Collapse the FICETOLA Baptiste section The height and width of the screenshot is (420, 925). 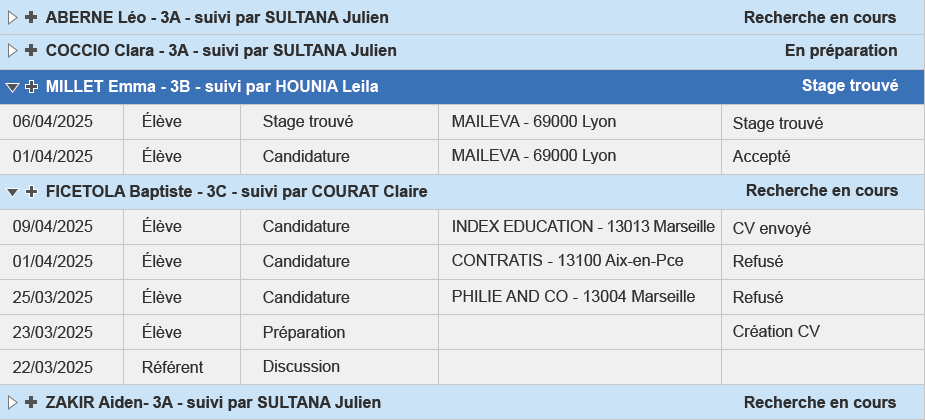(12, 192)
